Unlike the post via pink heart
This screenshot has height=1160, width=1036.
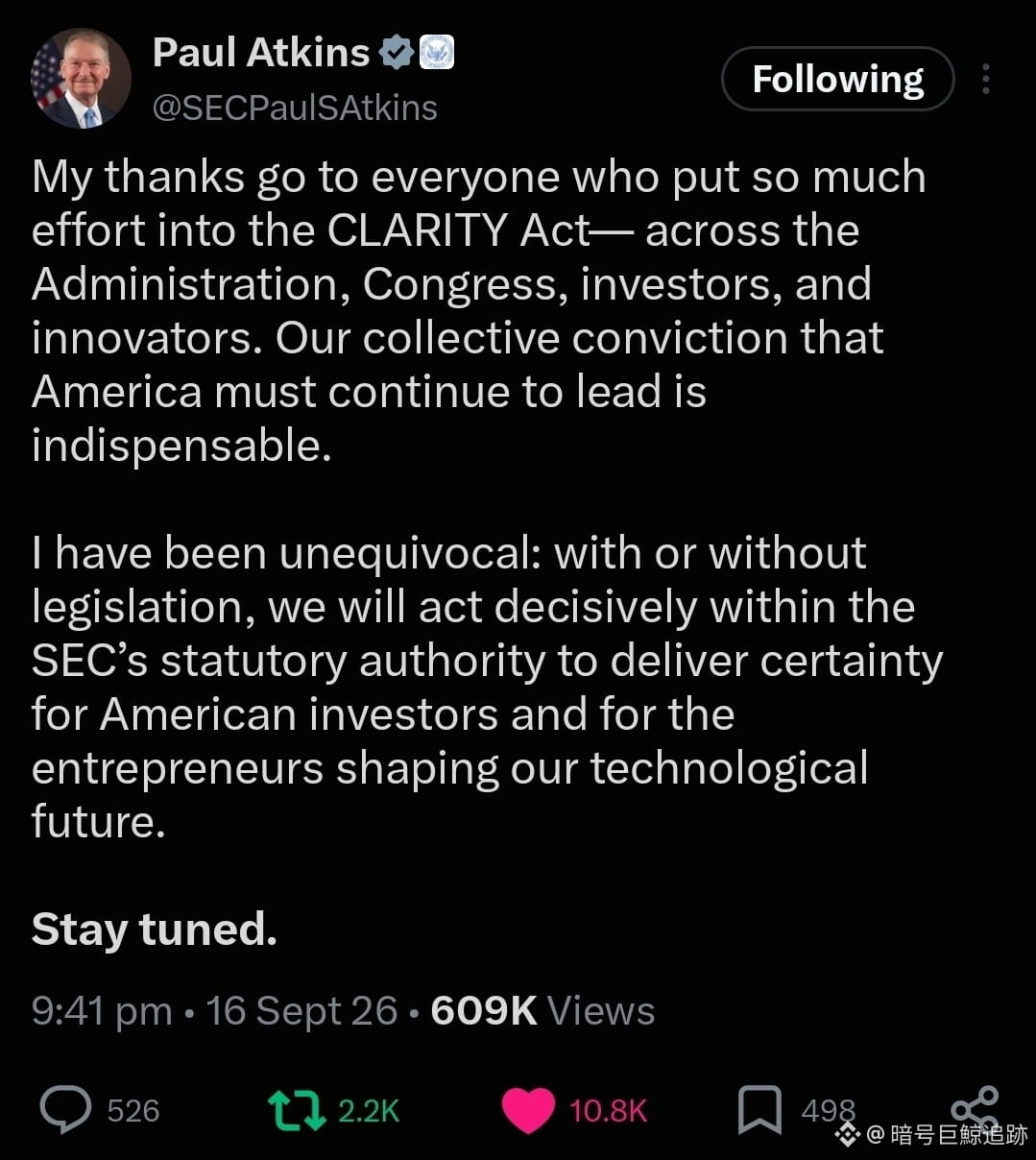point(528,1110)
